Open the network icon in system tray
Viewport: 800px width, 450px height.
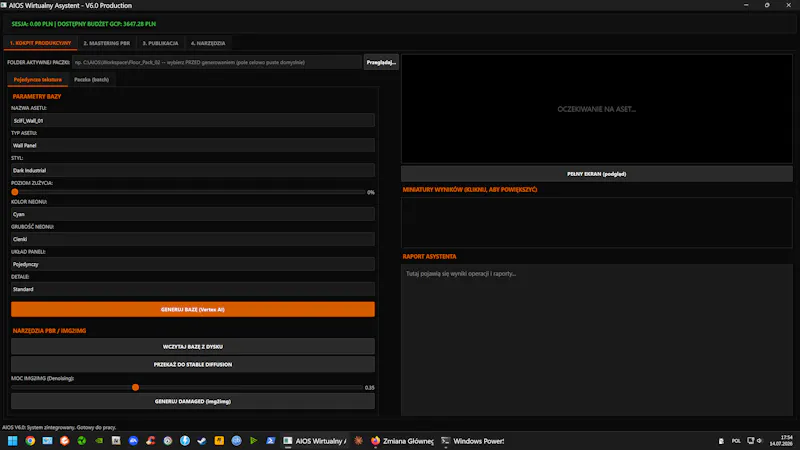(x=751, y=441)
